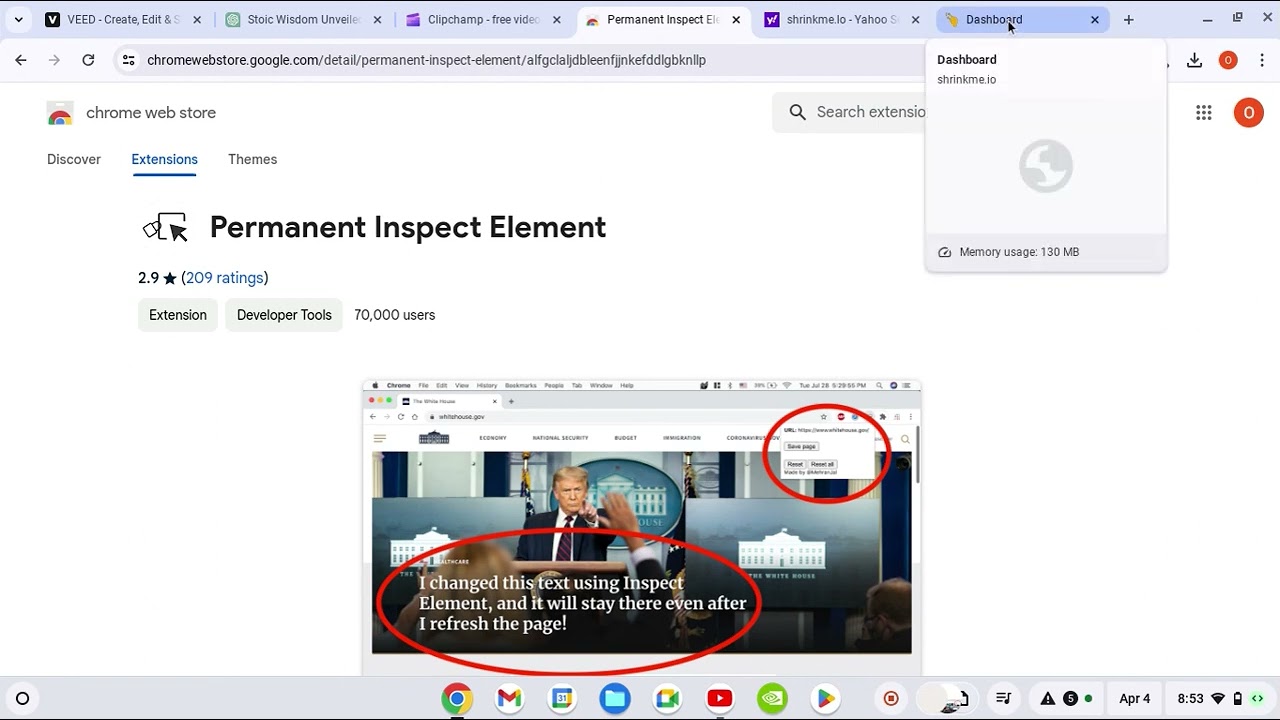Reload the current page
Screen dimensions: 1280x720
(88, 60)
